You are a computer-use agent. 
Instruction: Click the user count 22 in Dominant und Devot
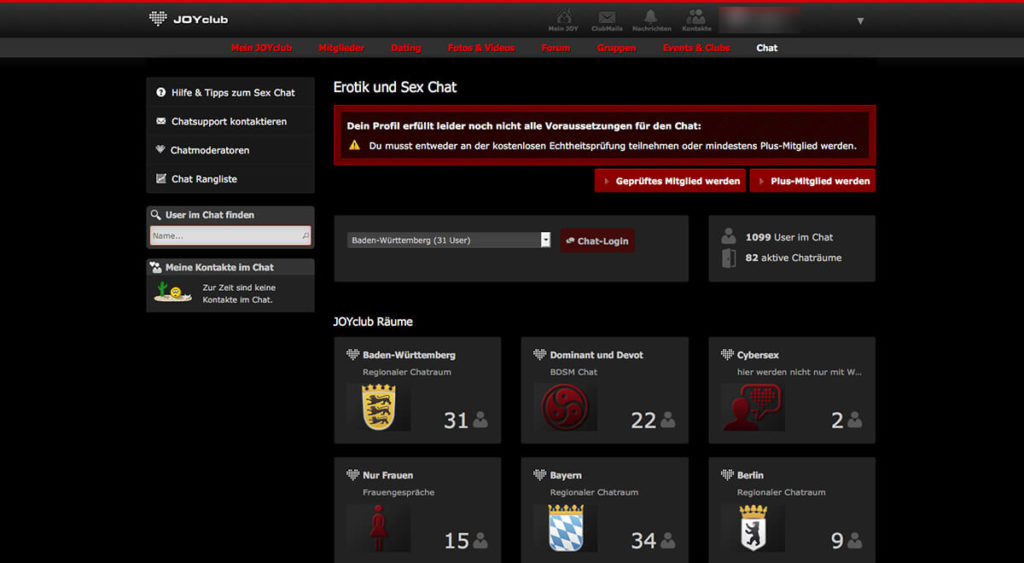[643, 421]
